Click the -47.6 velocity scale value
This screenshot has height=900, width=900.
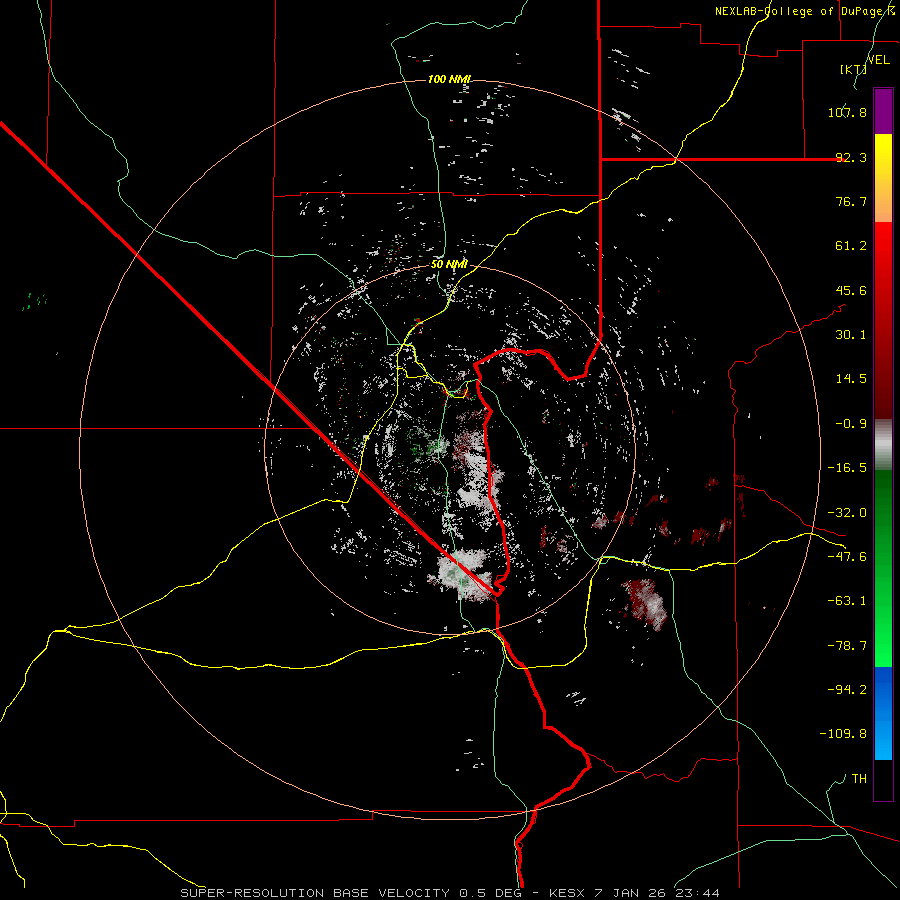(x=847, y=557)
